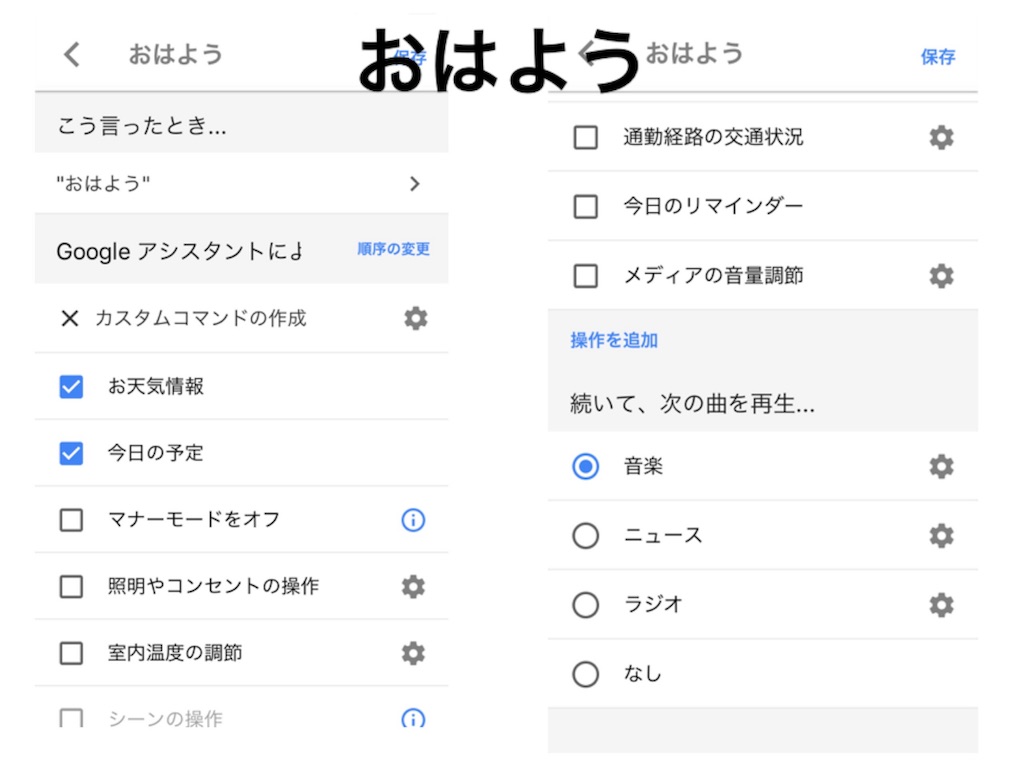The image size is (1024, 768).
Task: Open gear settings for 通勤経路の交通状況
Action: (940, 137)
